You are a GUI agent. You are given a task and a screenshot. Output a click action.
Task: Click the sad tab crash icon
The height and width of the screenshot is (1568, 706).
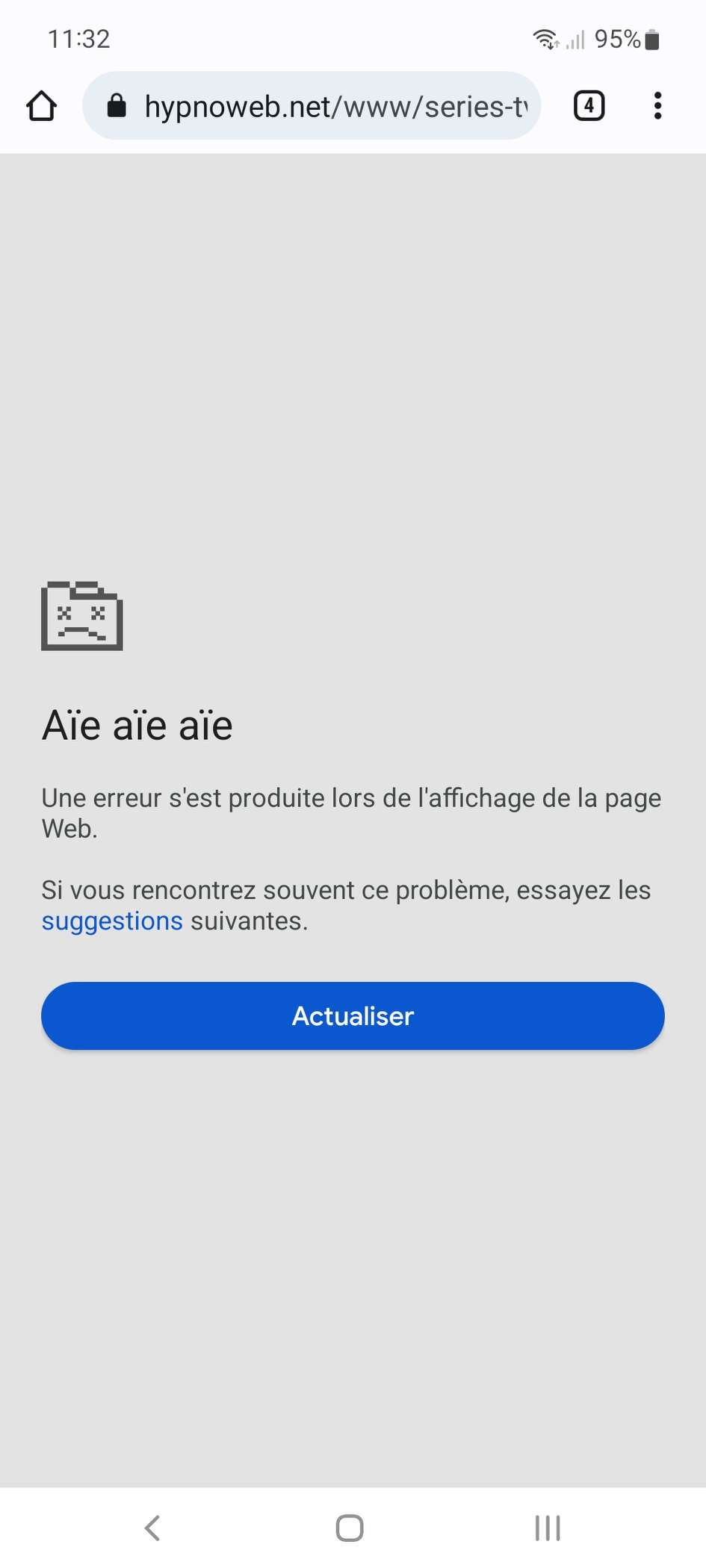coord(82,616)
